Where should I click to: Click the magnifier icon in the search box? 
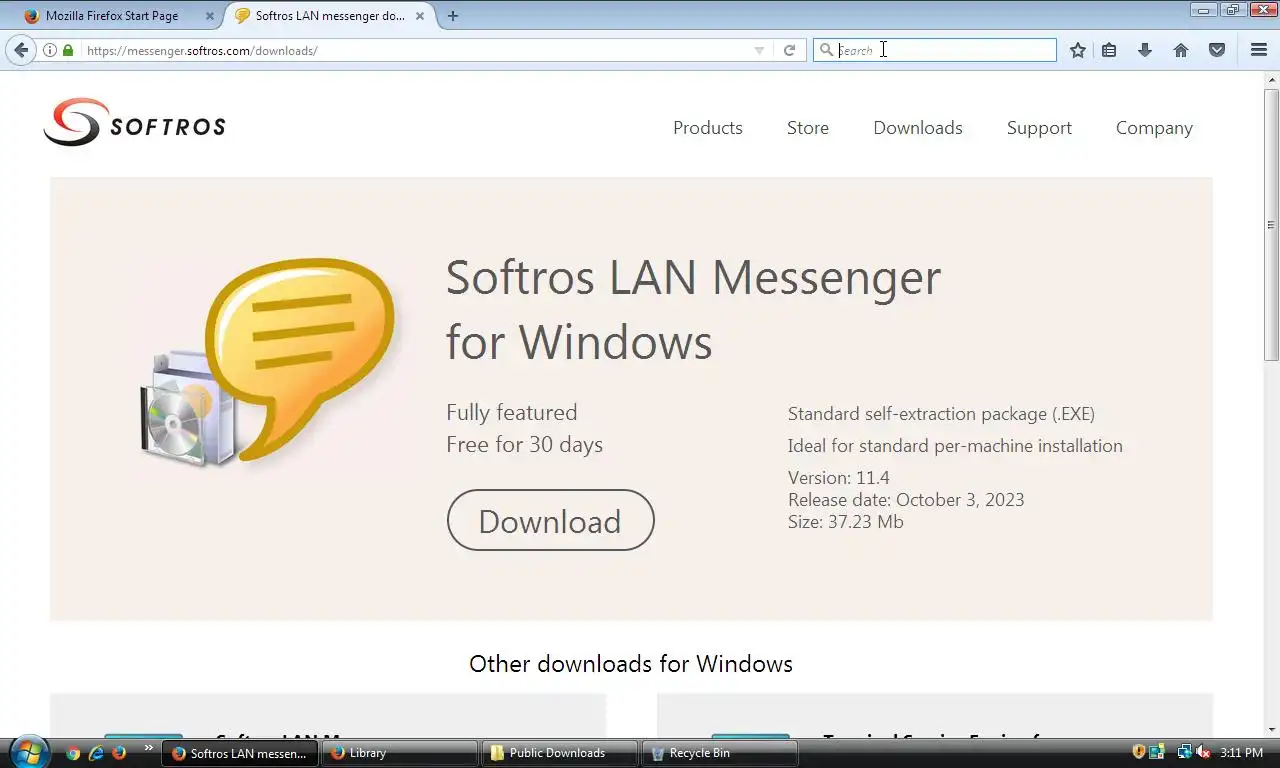tap(826, 50)
